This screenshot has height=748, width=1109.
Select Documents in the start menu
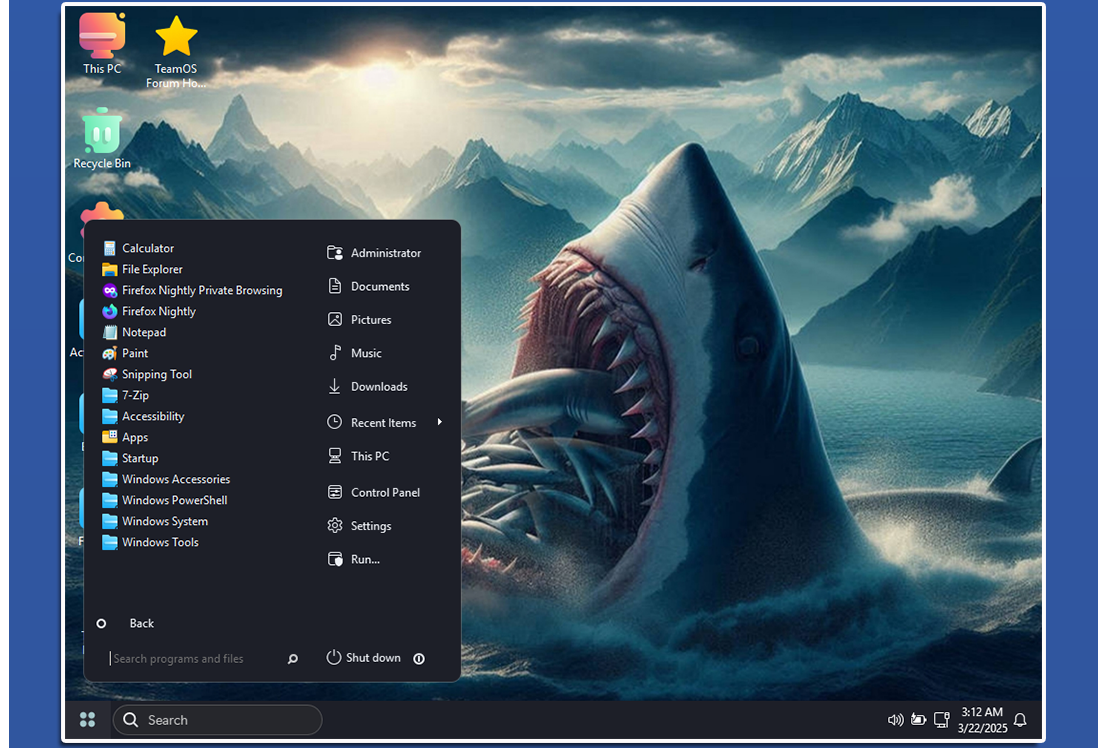pyautogui.click(x=368, y=286)
